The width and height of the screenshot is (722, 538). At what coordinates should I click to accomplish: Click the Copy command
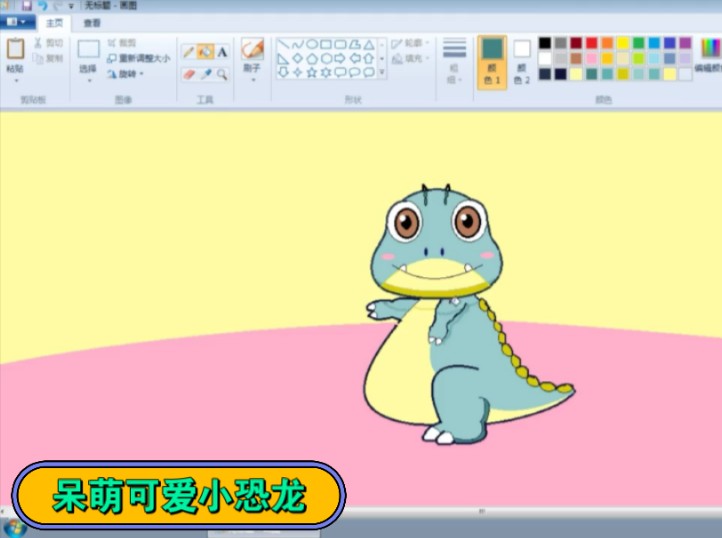pyautogui.click(x=48, y=58)
